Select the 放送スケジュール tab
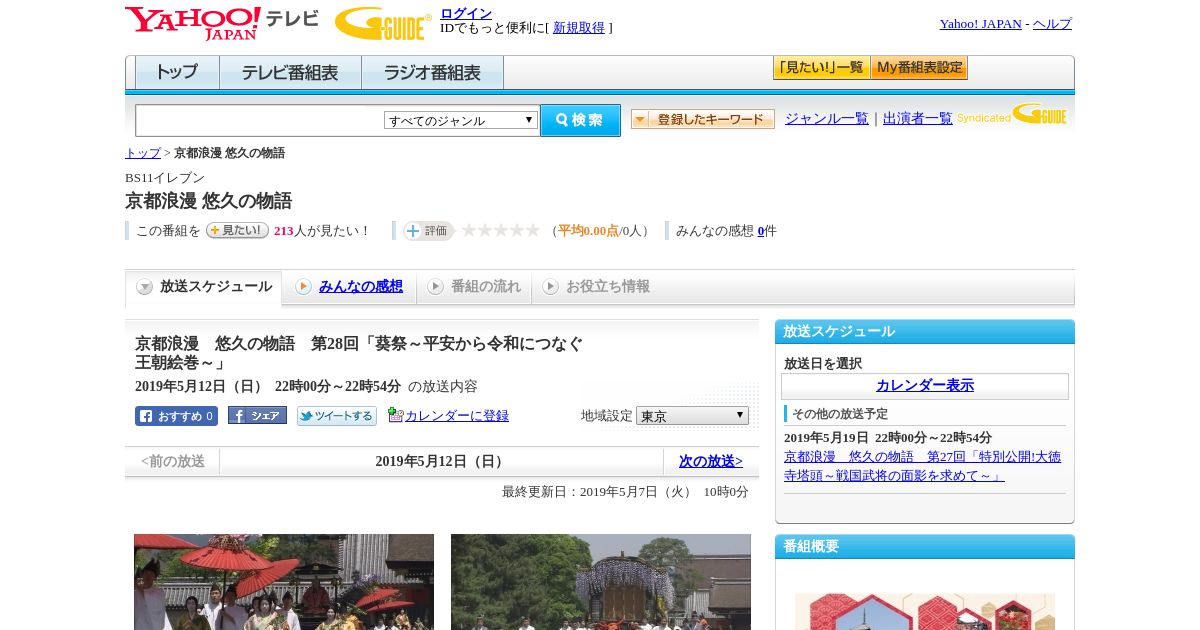The width and height of the screenshot is (1200, 630). 203,287
